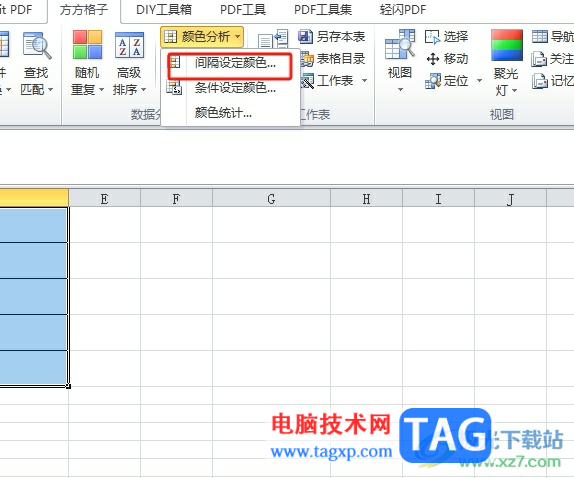Screen dimensions: 574x478
Task: Select column J header
Action: [510, 199]
